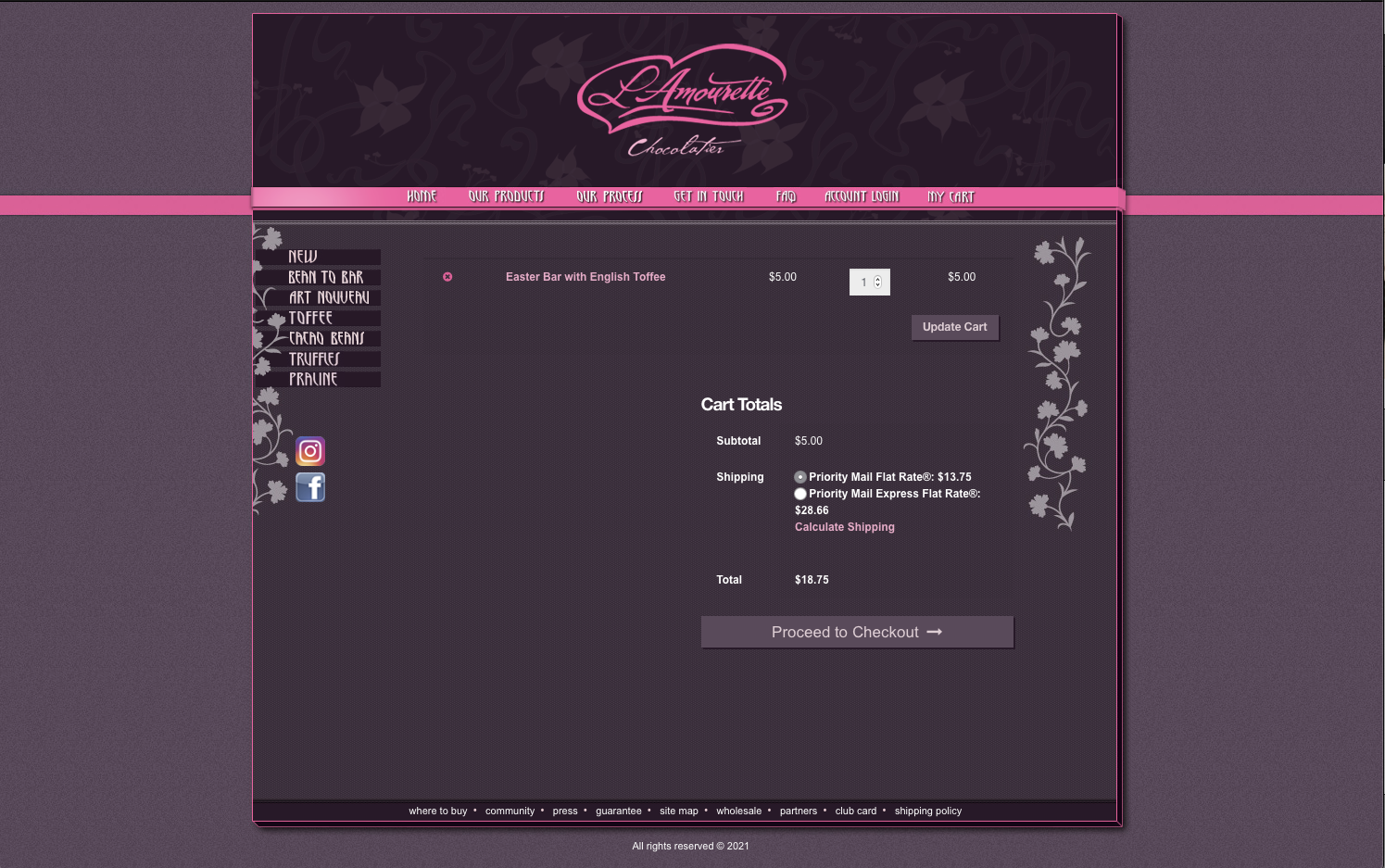
Task: Click Proceed to Checkout button
Action: [x=858, y=633]
